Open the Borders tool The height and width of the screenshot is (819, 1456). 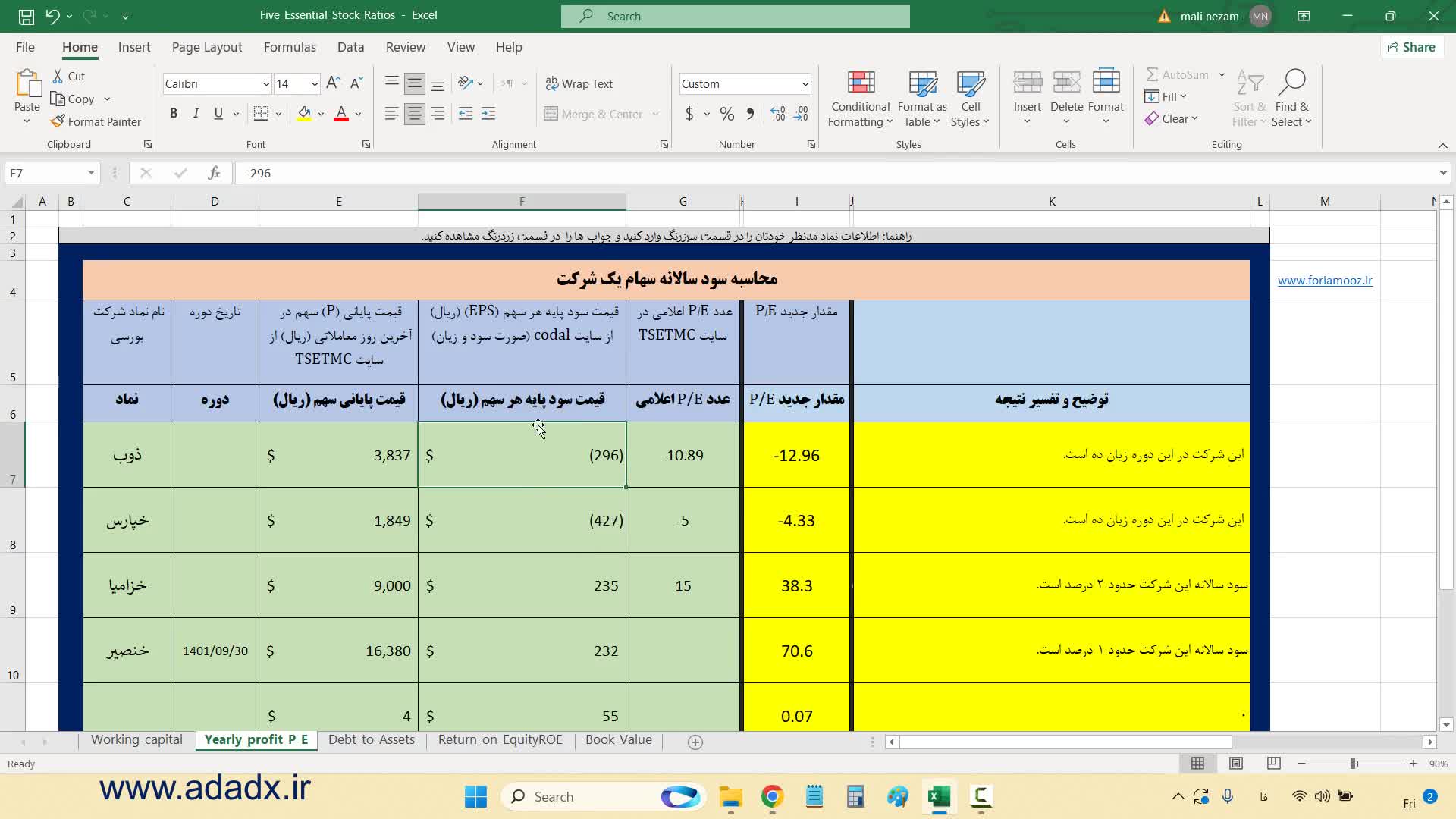(261, 114)
